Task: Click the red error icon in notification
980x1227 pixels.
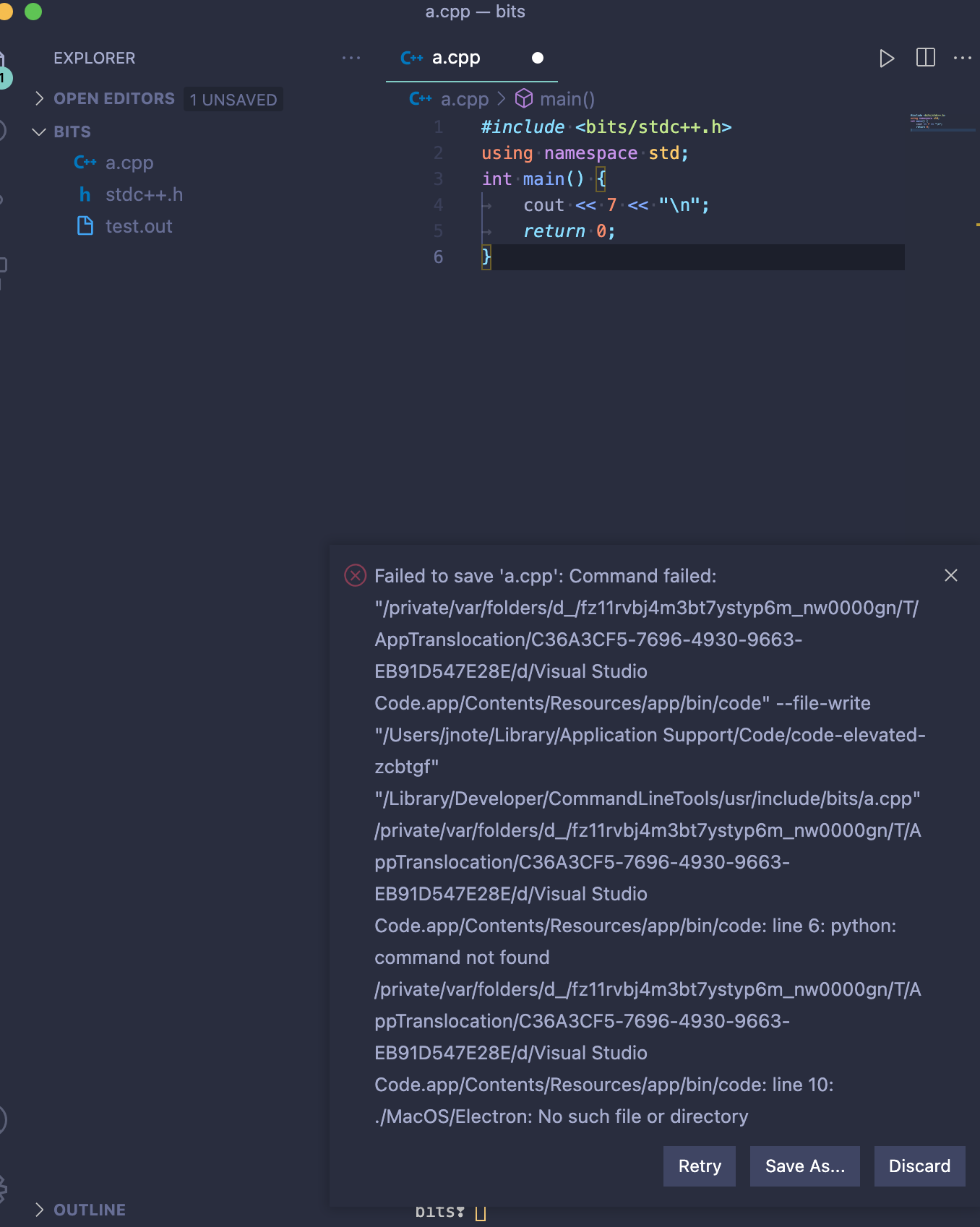Action: point(355,575)
